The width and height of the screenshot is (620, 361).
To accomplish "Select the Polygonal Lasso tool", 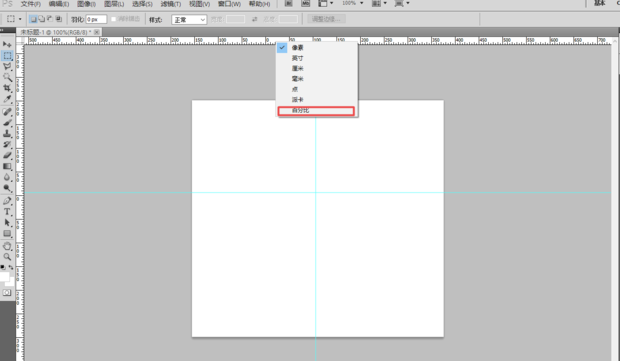I will (x=7, y=66).
